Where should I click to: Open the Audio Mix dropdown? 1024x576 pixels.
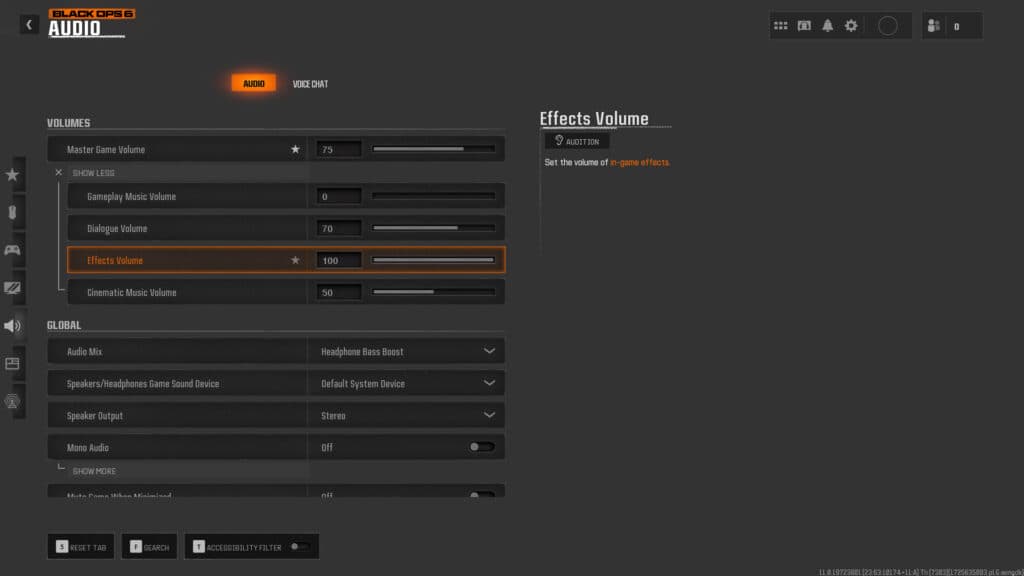[x=406, y=351]
